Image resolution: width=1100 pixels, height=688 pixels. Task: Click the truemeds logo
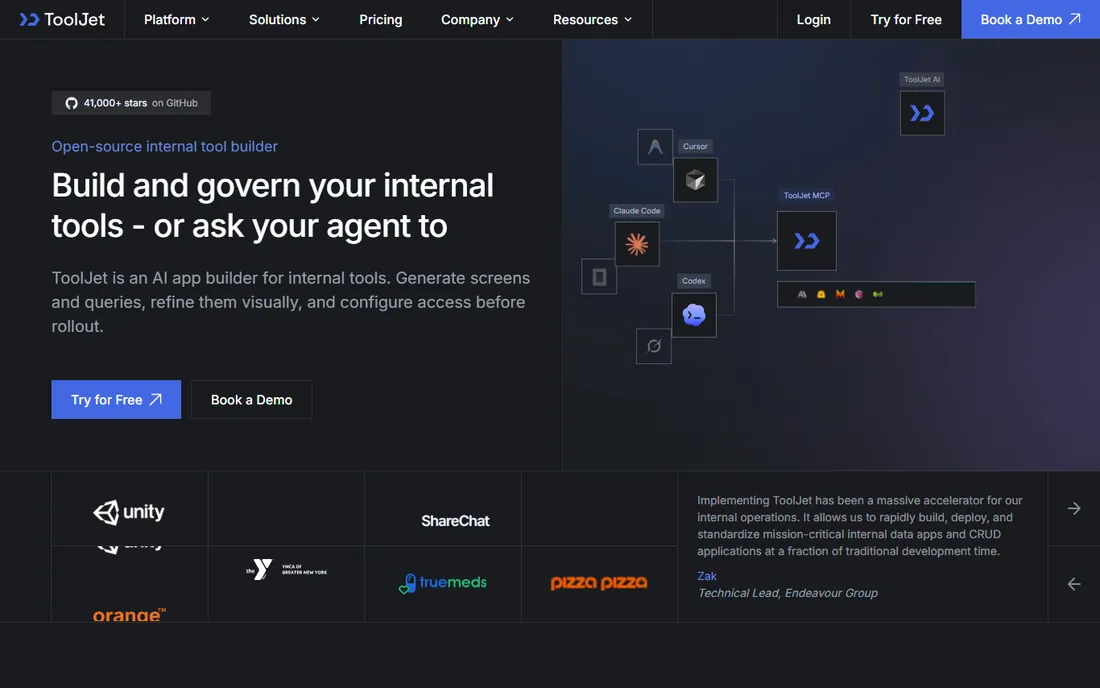pos(443,583)
